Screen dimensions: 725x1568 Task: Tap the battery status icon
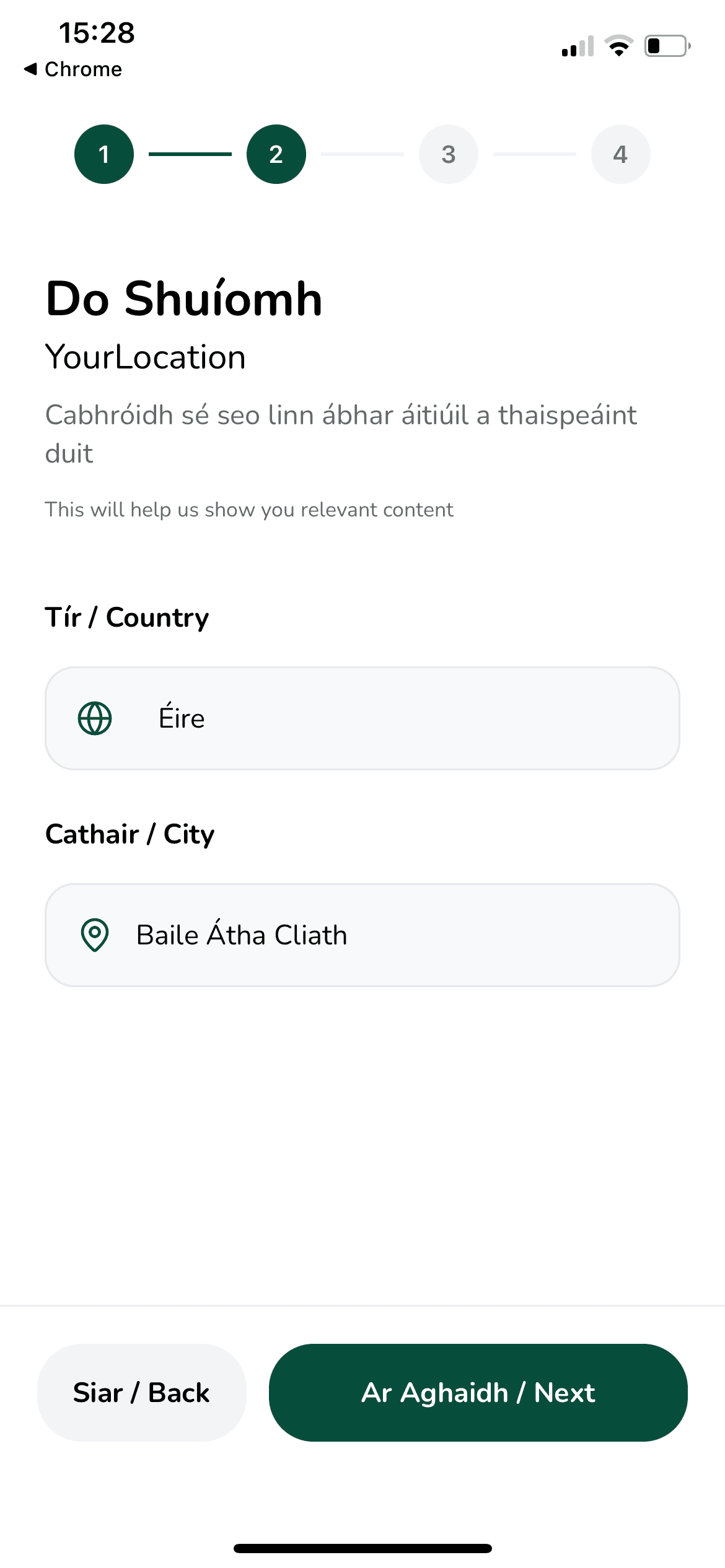click(667, 46)
